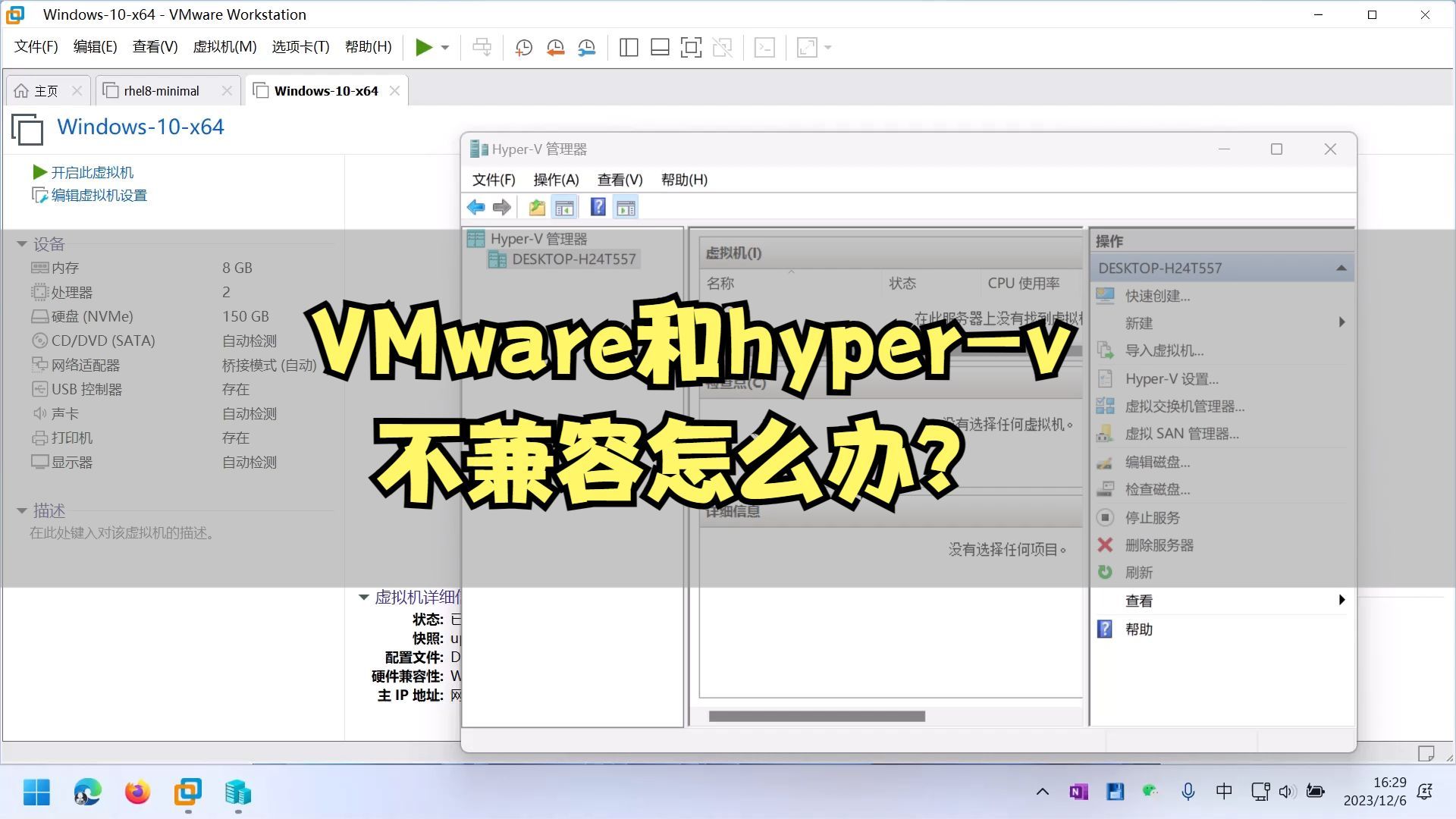Click Hyper-V help question mark toolbar icon
1456x819 pixels.
(598, 207)
